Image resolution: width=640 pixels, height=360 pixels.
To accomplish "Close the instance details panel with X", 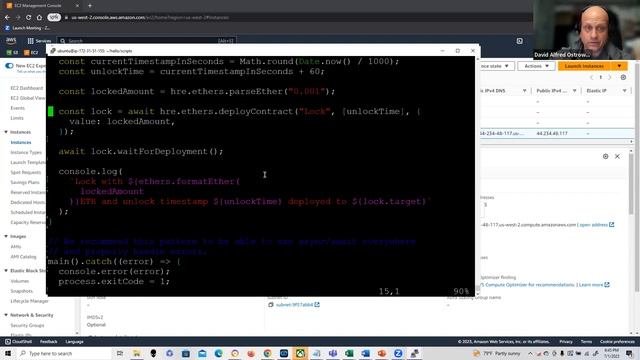I will 618,156.
